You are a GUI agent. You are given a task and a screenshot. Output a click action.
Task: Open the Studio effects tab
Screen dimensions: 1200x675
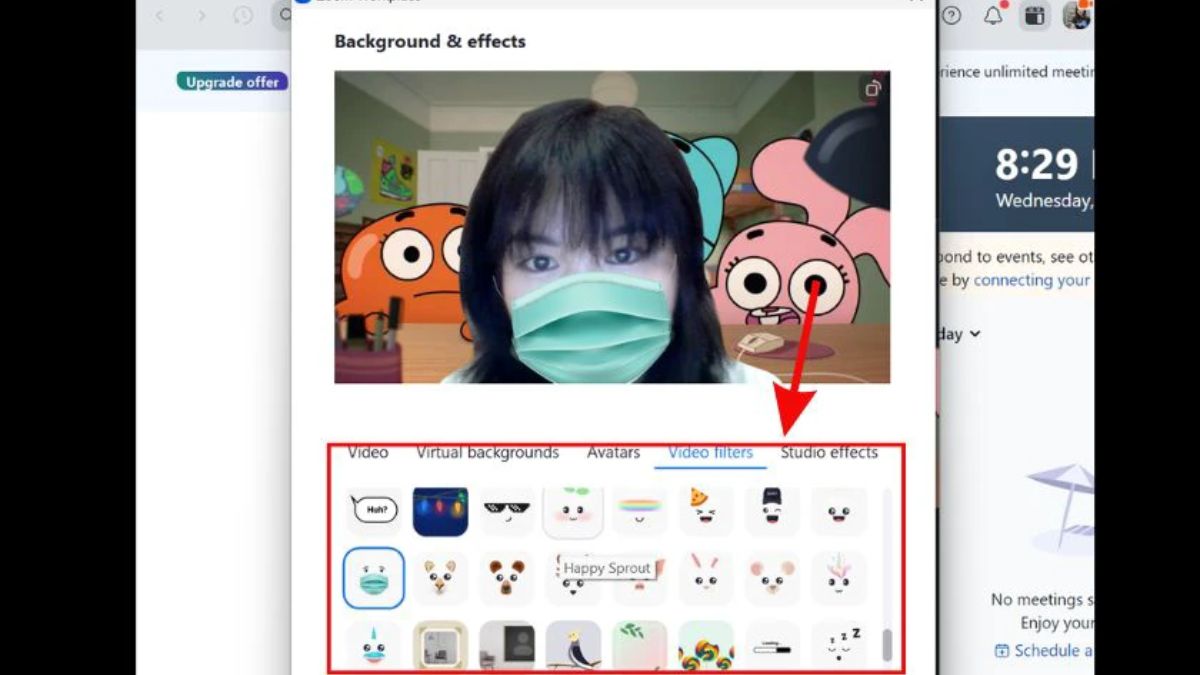(x=829, y=452)
